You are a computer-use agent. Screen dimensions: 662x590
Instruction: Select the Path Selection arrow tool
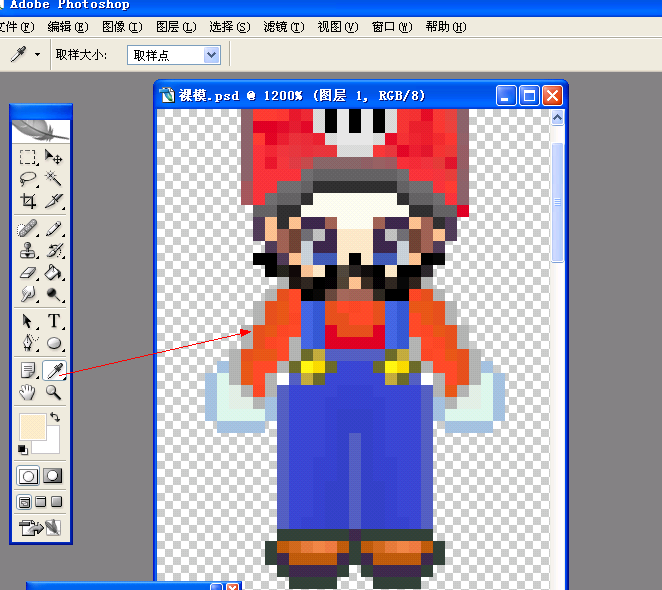pyautogui.click(x=28, y=321)
